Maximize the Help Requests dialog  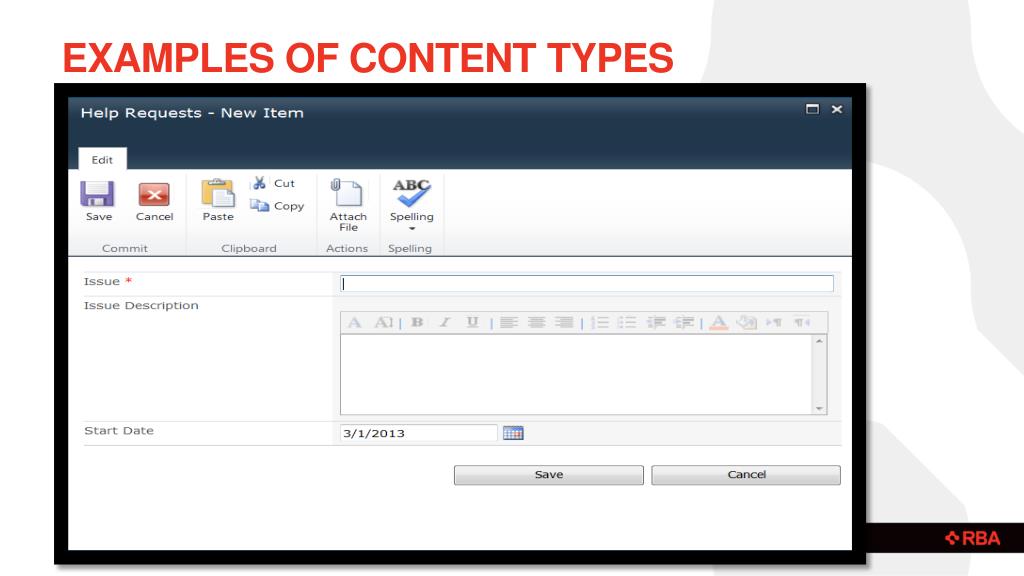coord(812,109)
